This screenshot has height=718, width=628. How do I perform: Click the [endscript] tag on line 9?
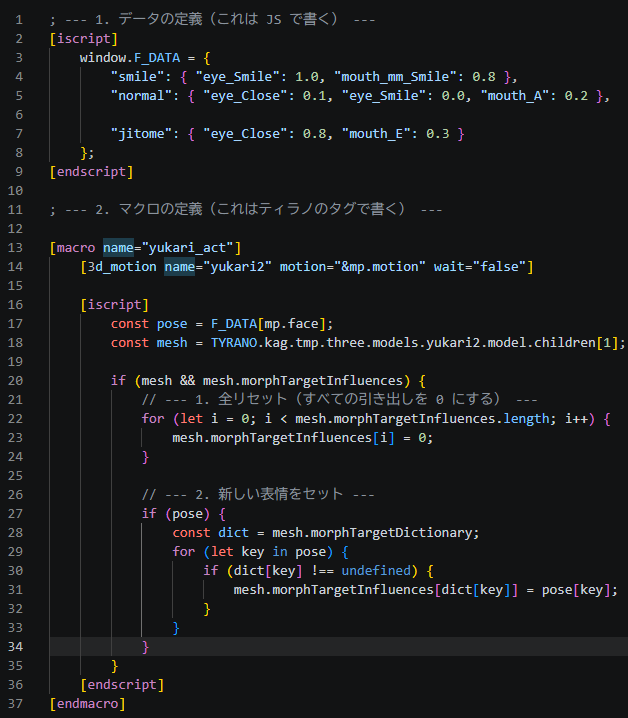coord(92,172)
